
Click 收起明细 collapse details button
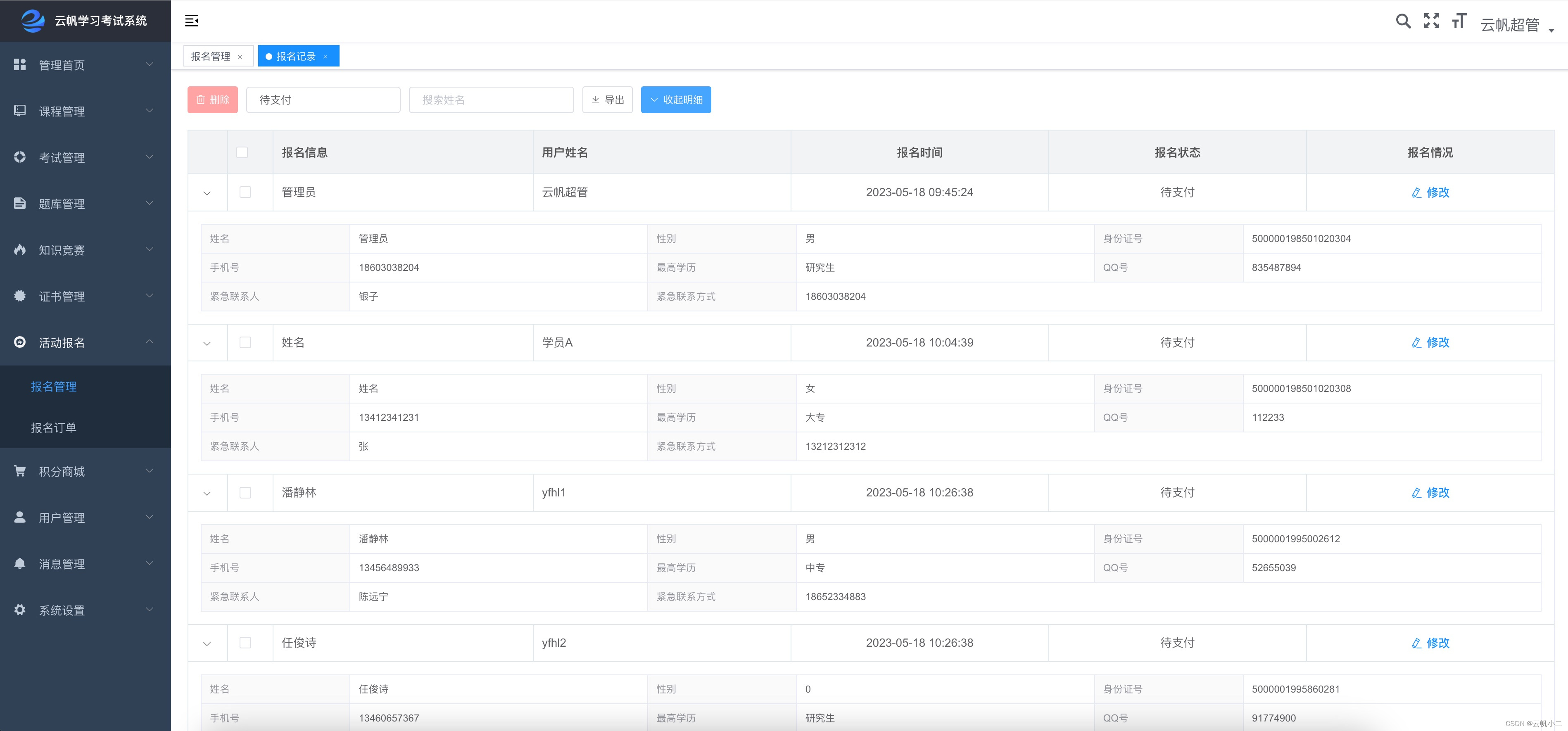pos(676,100)
